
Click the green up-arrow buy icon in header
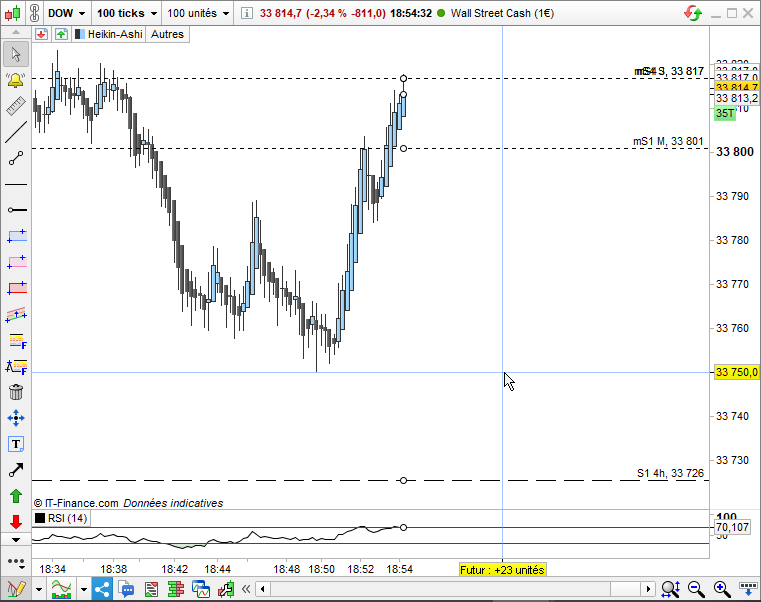pyautogui.click(x=61, y=34)
